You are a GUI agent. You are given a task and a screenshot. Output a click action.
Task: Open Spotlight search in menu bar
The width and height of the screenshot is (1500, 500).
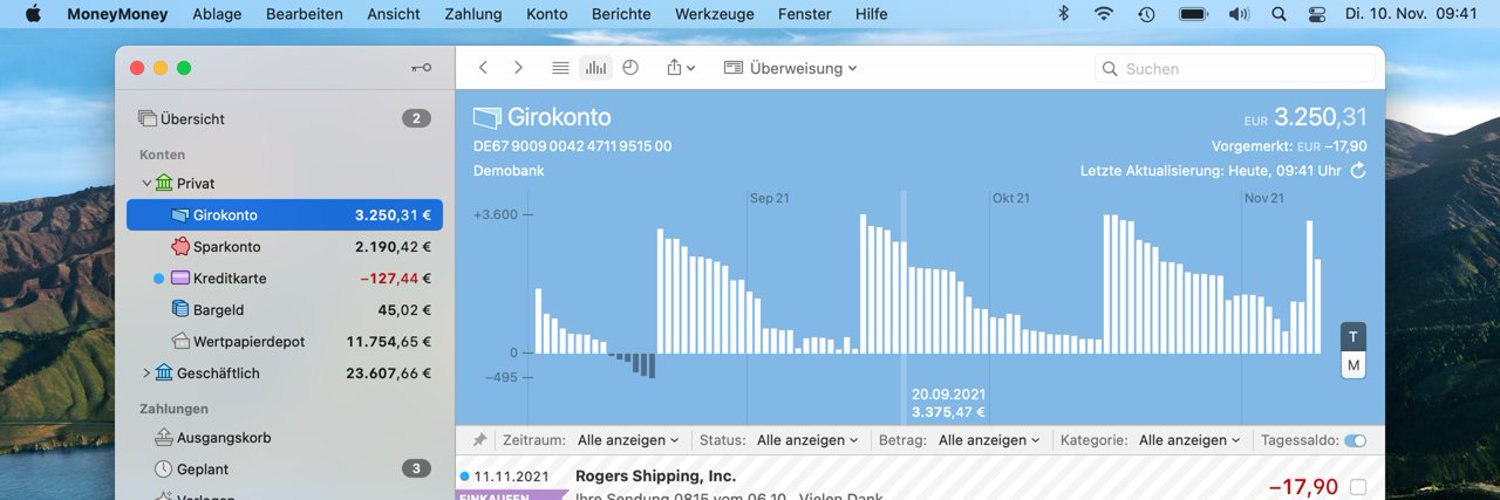point(1278,14)
